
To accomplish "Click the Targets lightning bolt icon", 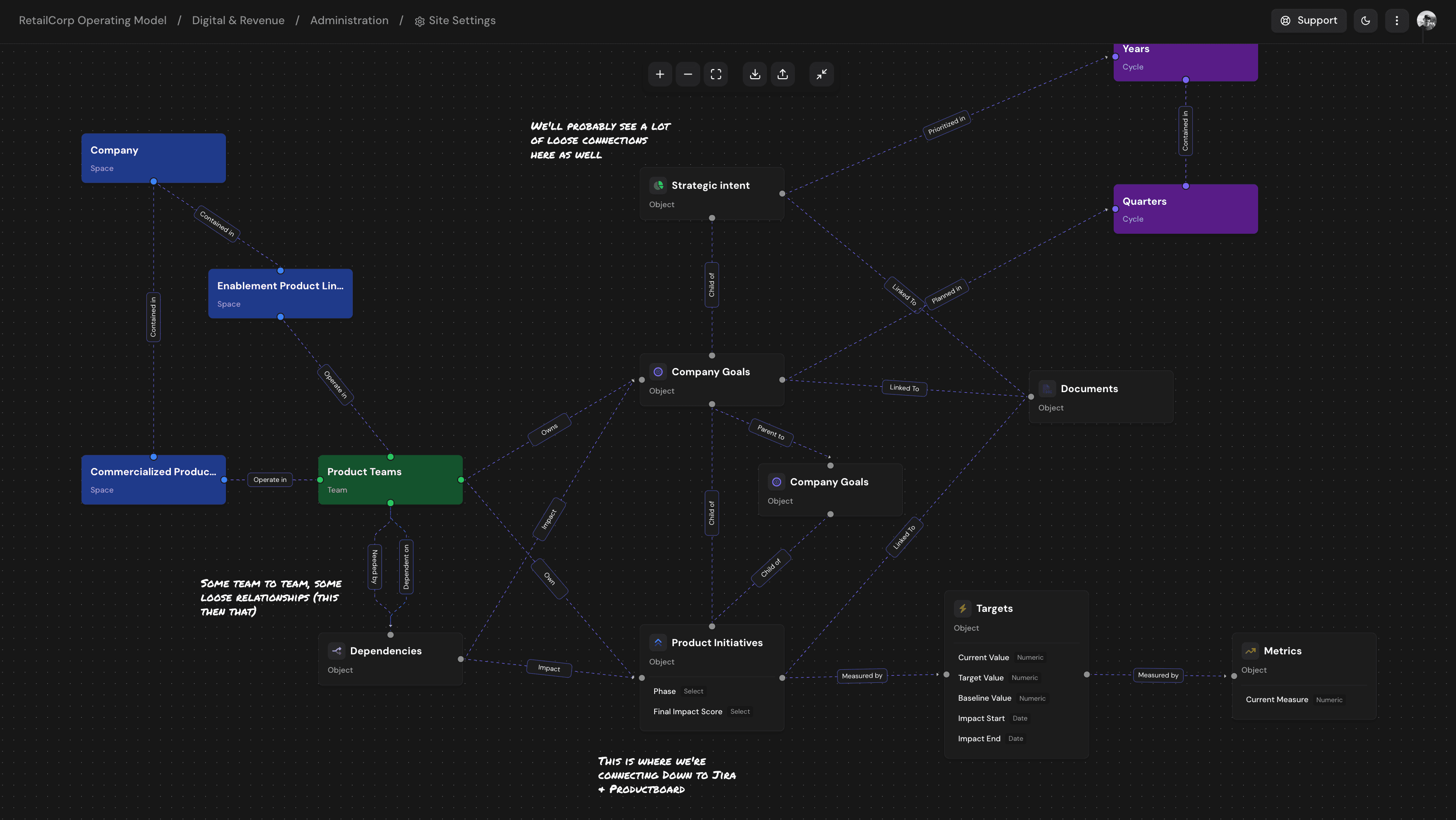I will pyautogui.click(x=963, y=608).
